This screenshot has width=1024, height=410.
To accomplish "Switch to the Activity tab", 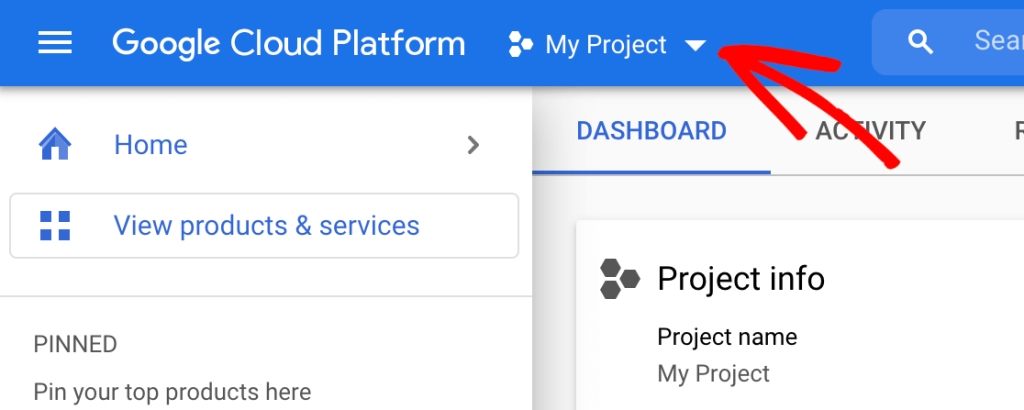I will tap(870, 131).
